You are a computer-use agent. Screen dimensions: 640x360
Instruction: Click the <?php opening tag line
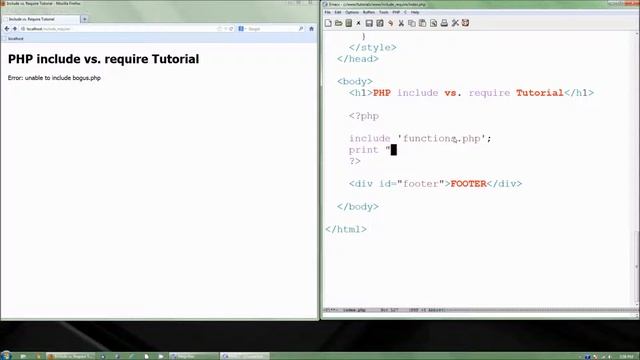tap(364, 116)
